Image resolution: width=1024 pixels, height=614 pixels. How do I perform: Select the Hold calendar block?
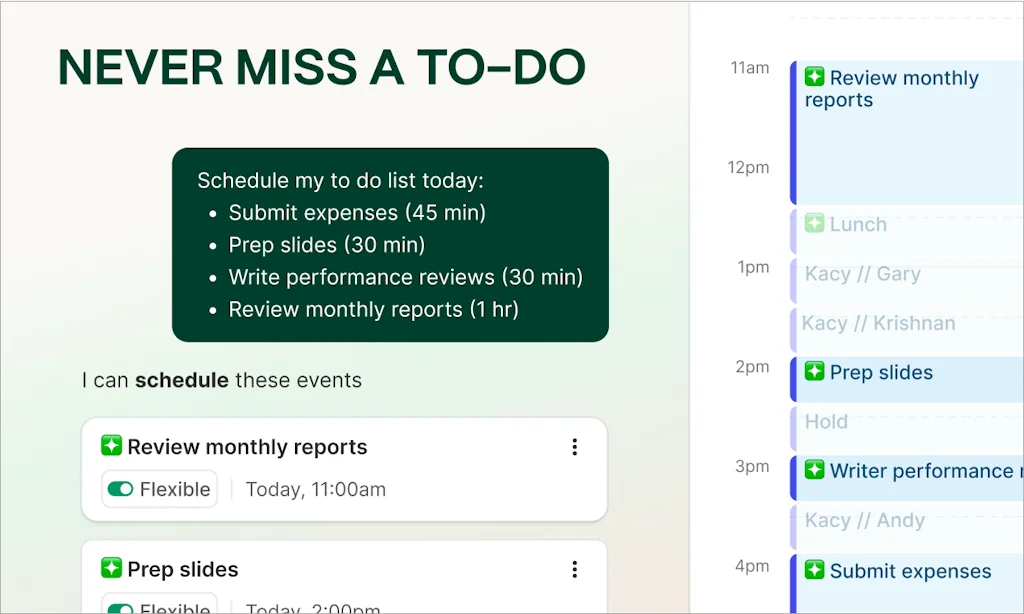[827, 421]
